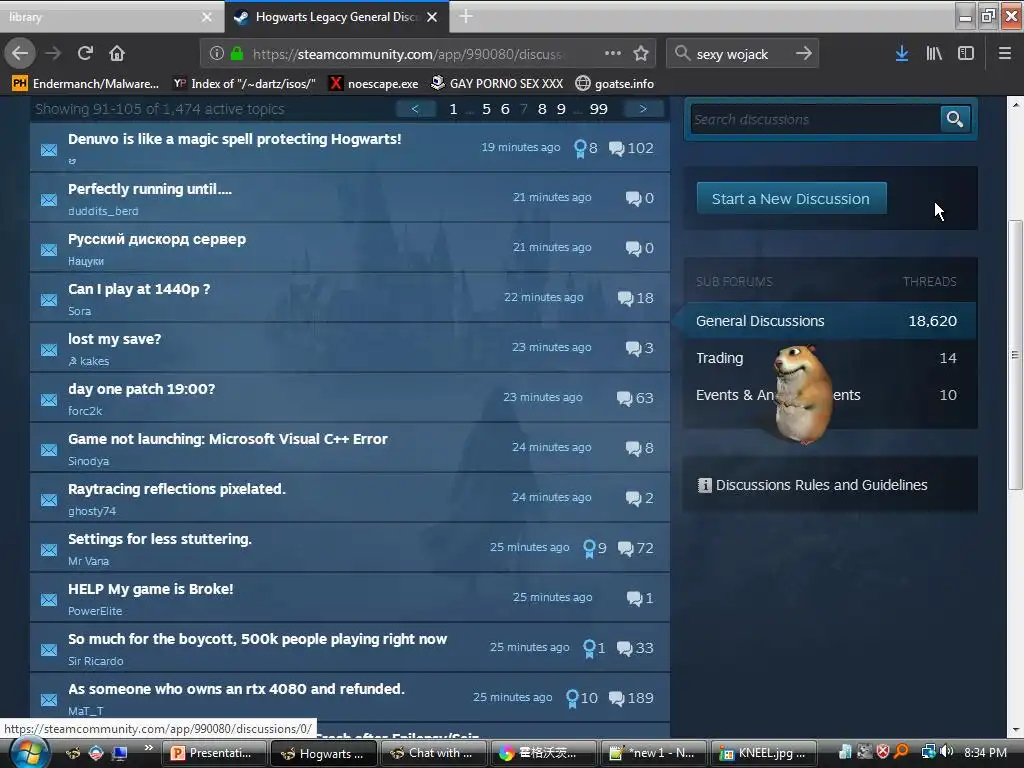1024x768 pixels.
Task: Open topic So much for the boycott
Action: pos(257,639)
